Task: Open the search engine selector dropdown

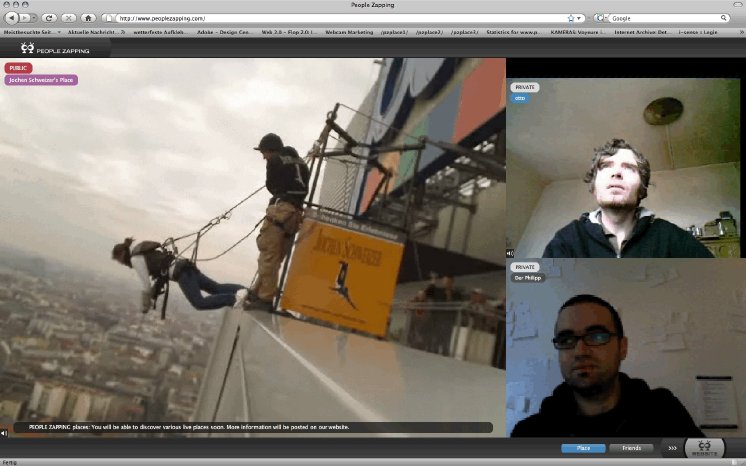Action: 601,18
